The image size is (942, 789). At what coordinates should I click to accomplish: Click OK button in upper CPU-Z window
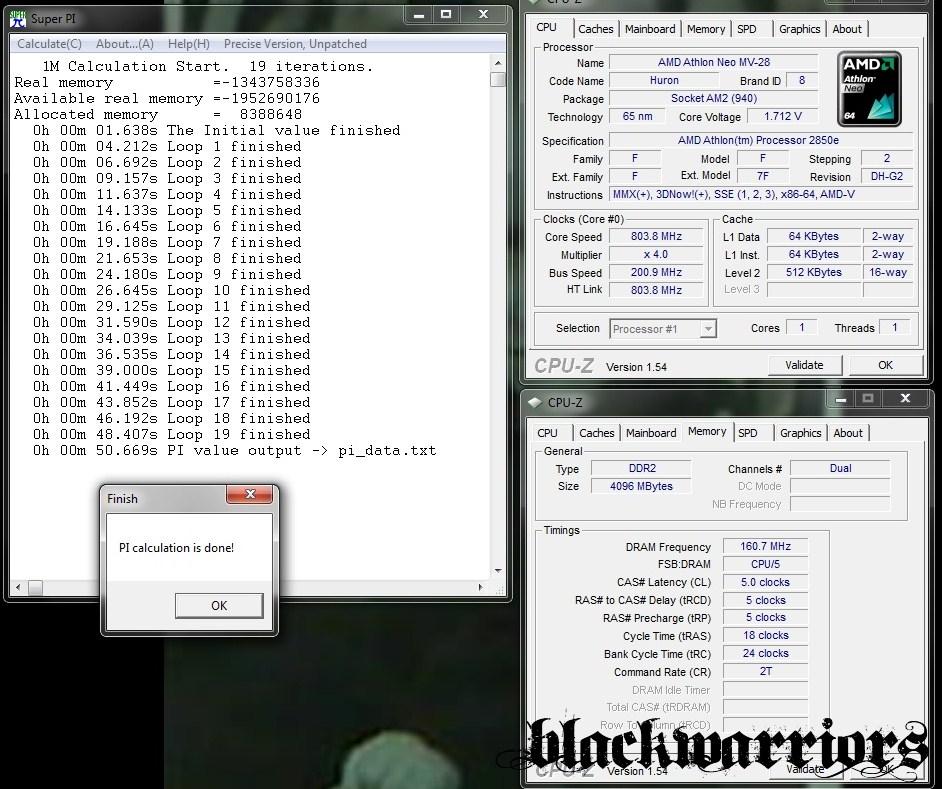(886, 365)
